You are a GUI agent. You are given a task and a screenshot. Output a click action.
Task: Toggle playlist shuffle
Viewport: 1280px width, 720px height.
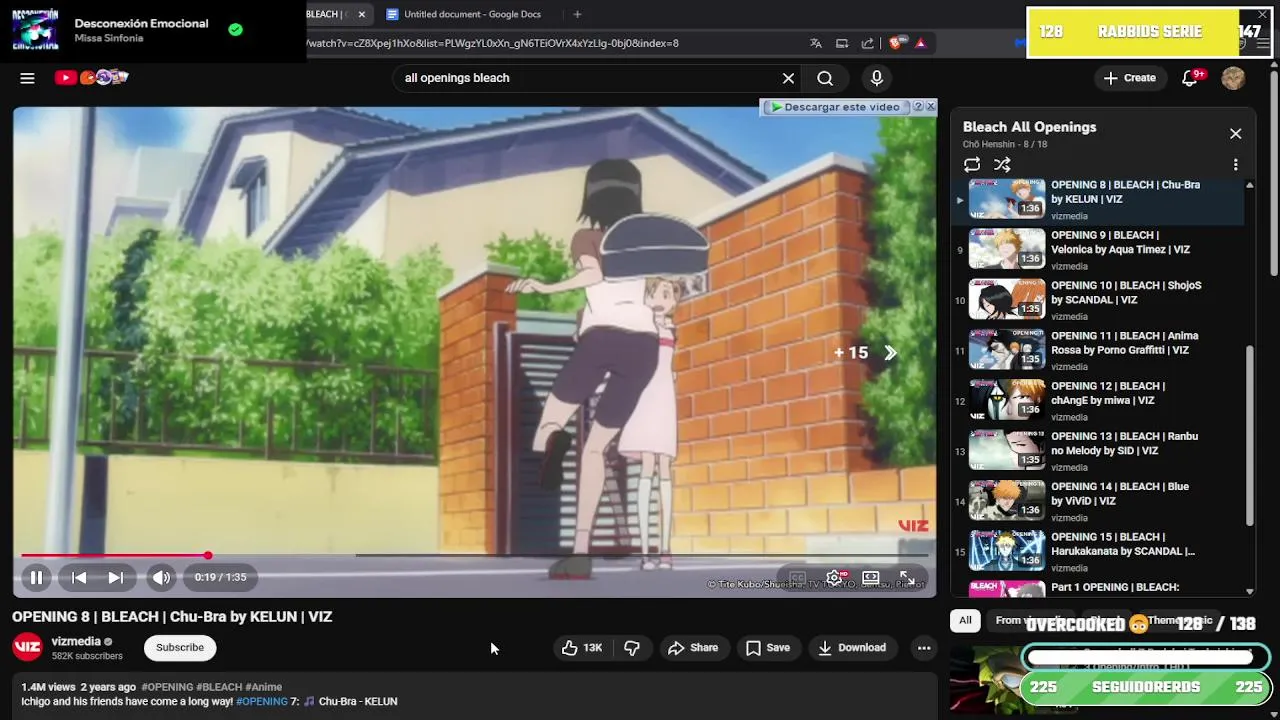coord(1002,165)
